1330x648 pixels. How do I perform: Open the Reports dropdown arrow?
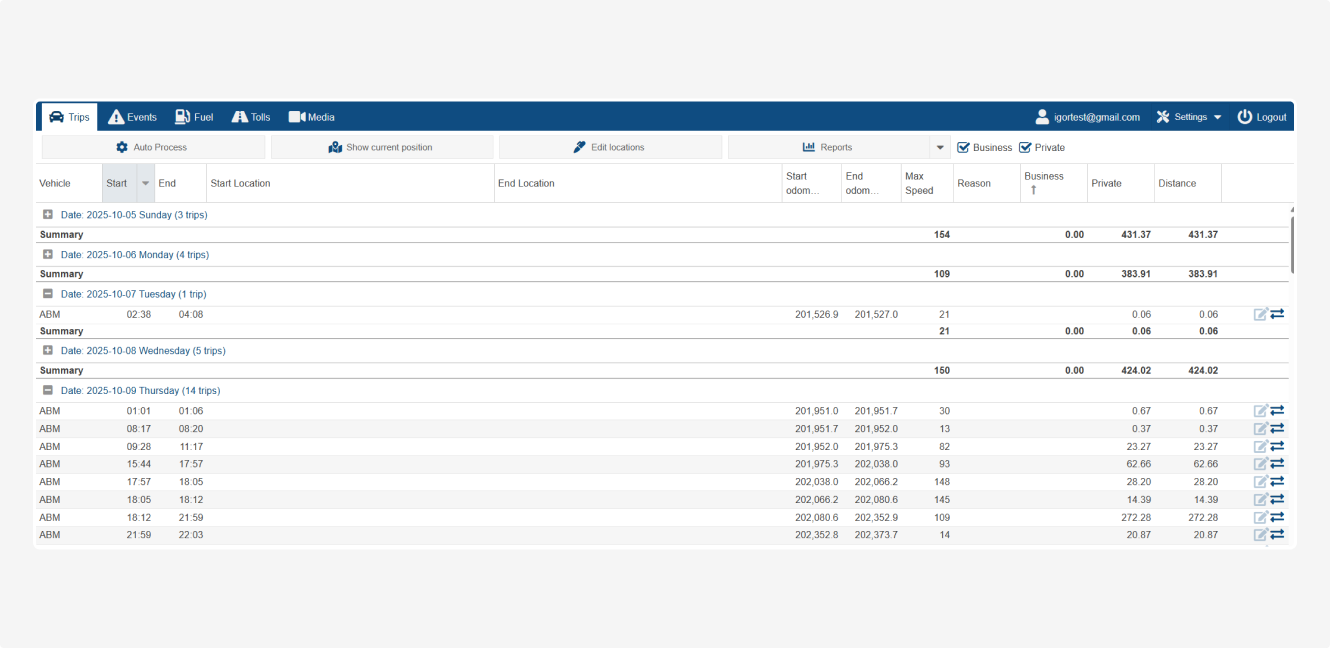(x=940, y=147)
